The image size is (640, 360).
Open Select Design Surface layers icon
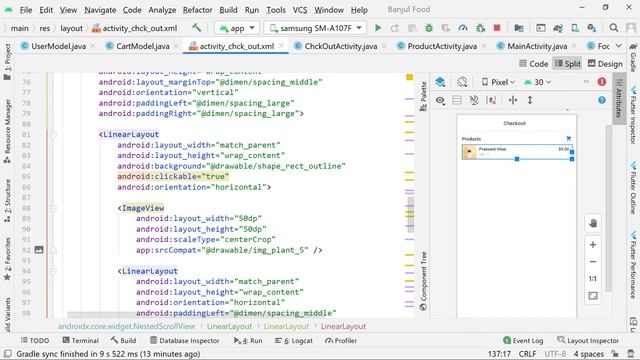pyautogui.click(x=440, y=82)
